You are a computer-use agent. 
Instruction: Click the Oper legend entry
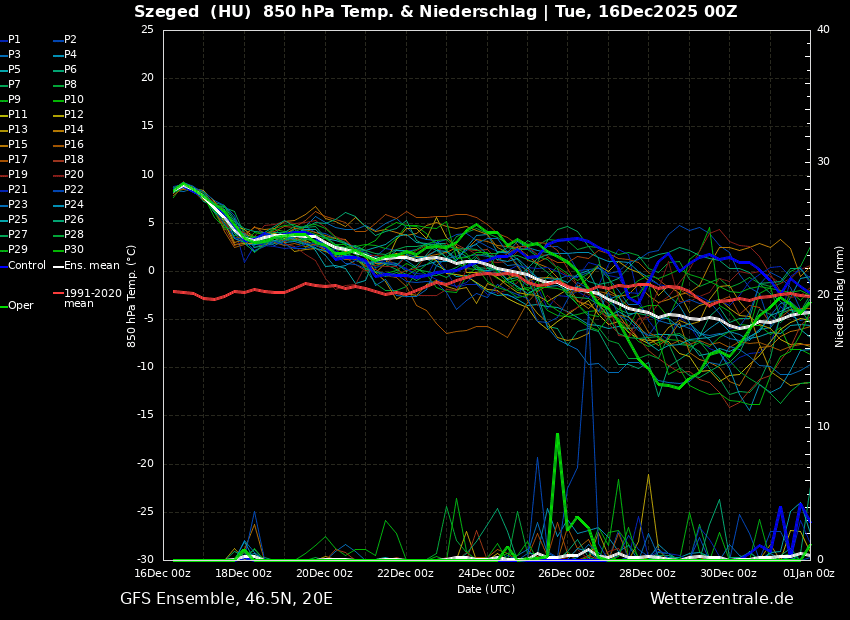20,306
